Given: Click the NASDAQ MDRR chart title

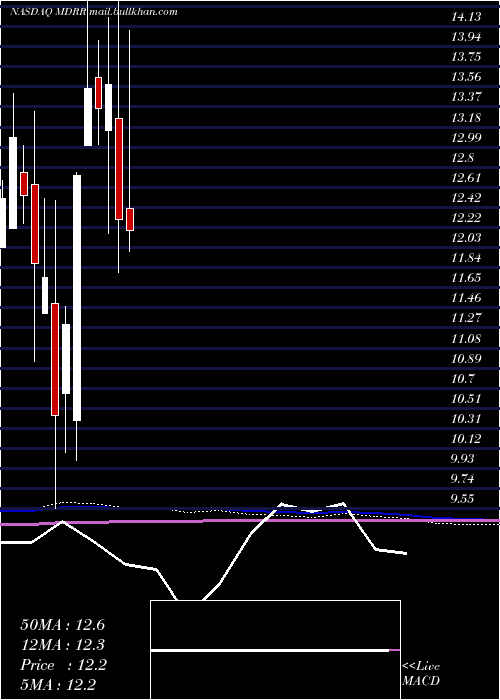Looking at the screenshot, I should point(94,12).
